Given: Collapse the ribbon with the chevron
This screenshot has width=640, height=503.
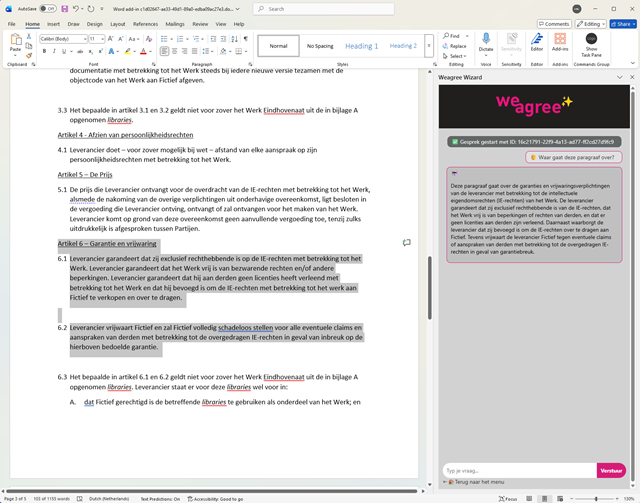Looking at the screenshot, I should tap(633, 63).
